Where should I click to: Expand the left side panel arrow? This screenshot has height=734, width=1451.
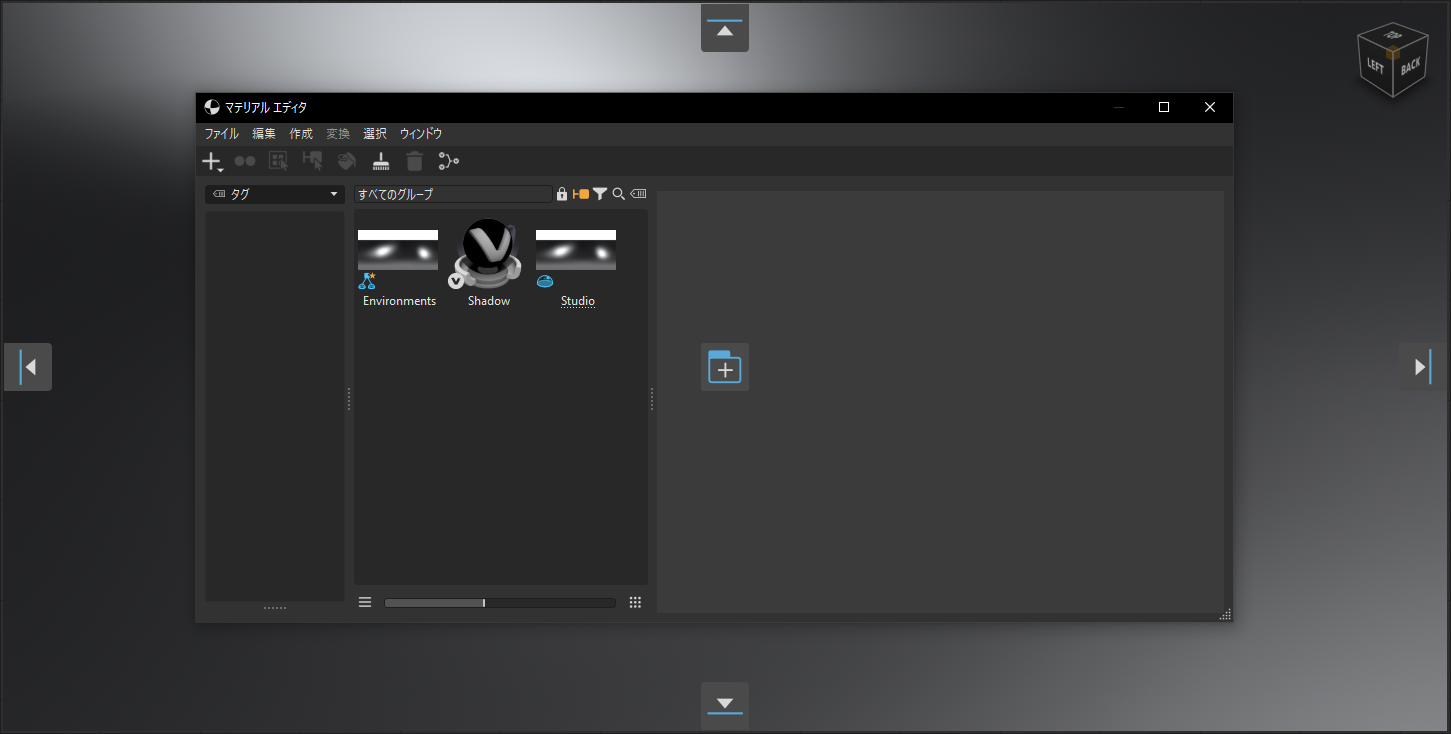click(28, 367)
